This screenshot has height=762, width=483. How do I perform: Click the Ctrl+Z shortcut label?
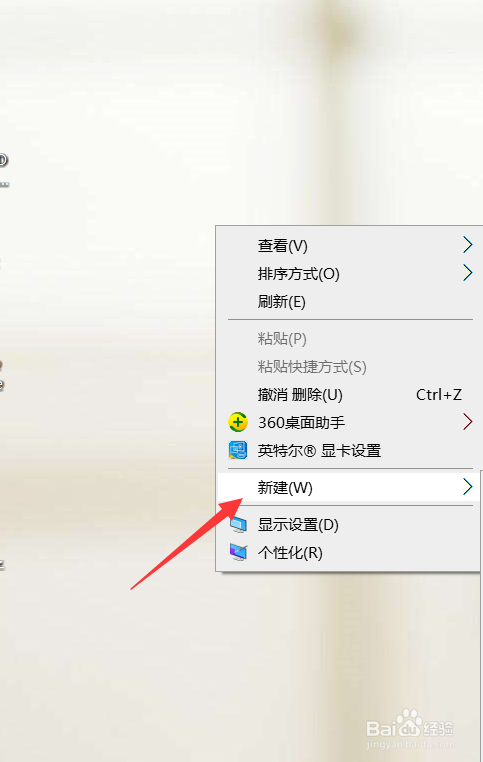coord(439,395)
